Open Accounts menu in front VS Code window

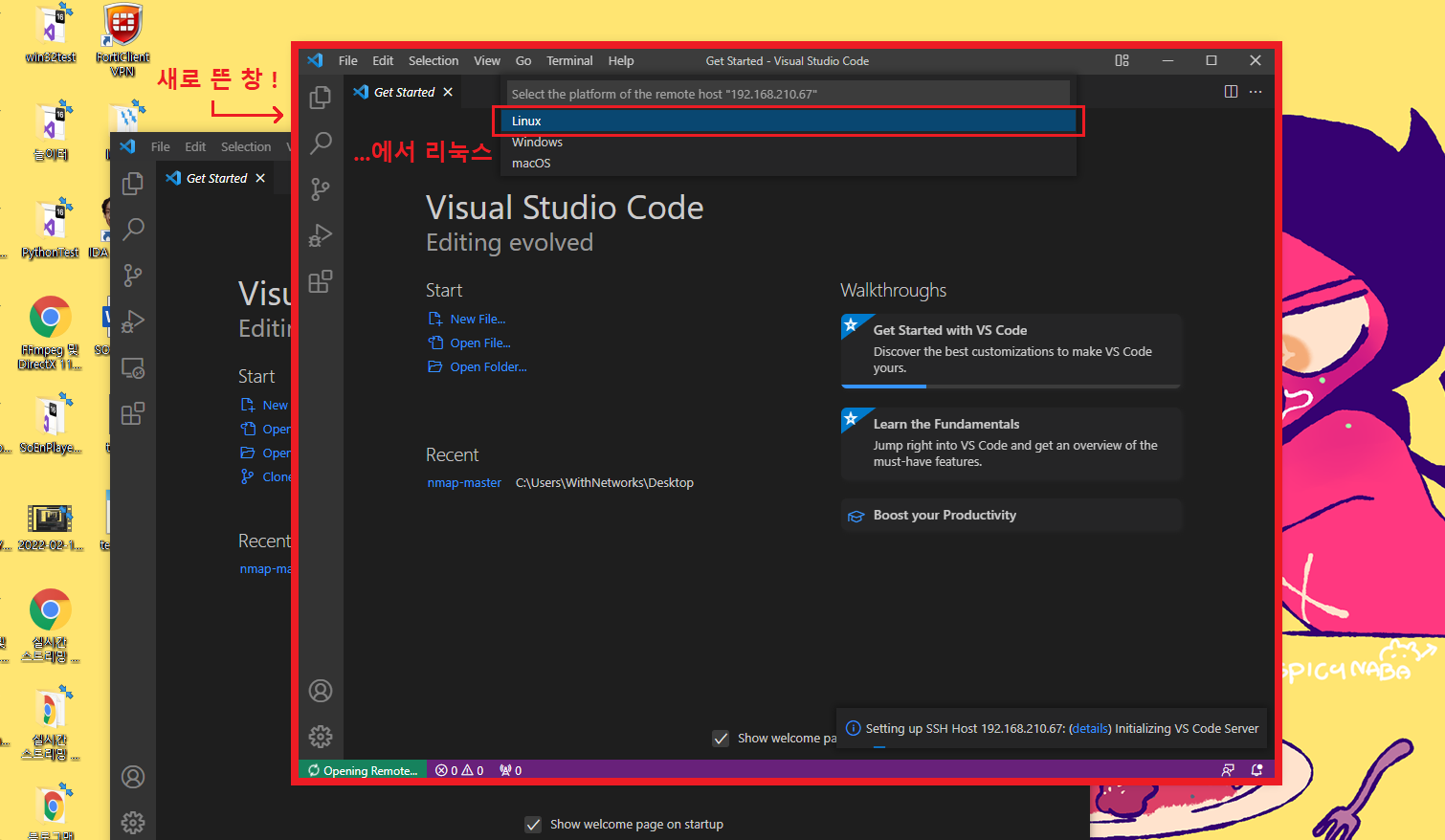pos(321,691)
